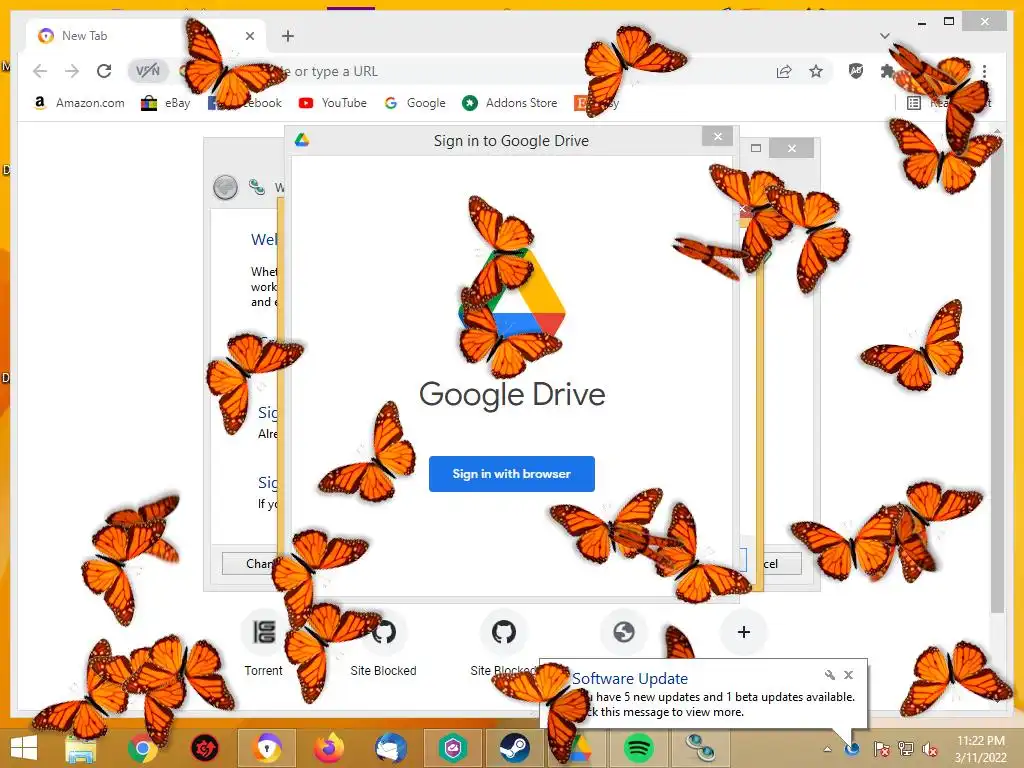Open the Amazon.com bookmark

tap(78, 103)
